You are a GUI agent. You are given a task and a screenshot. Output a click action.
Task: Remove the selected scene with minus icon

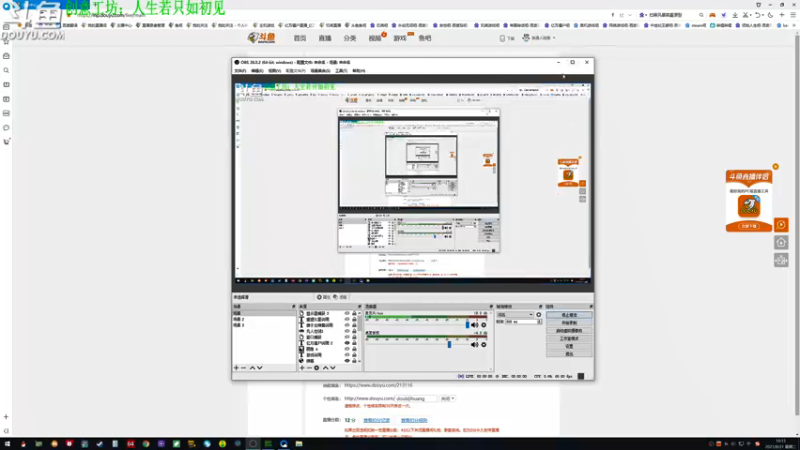tap(243, 368)
